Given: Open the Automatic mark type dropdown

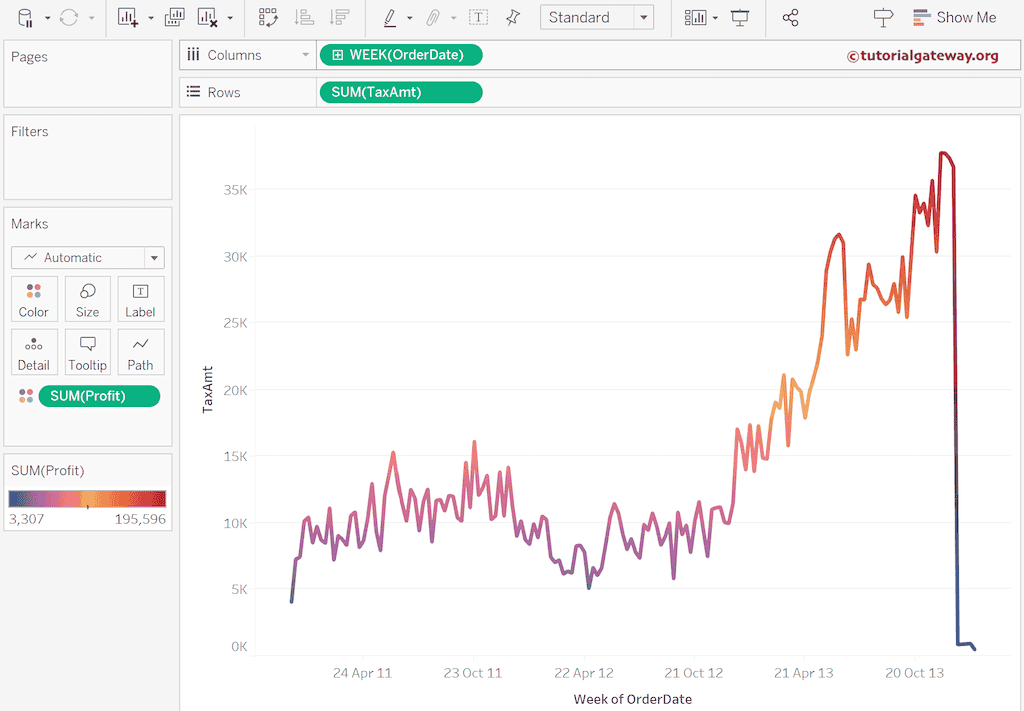Looking at the screenshot, I should tap(154, 257).
